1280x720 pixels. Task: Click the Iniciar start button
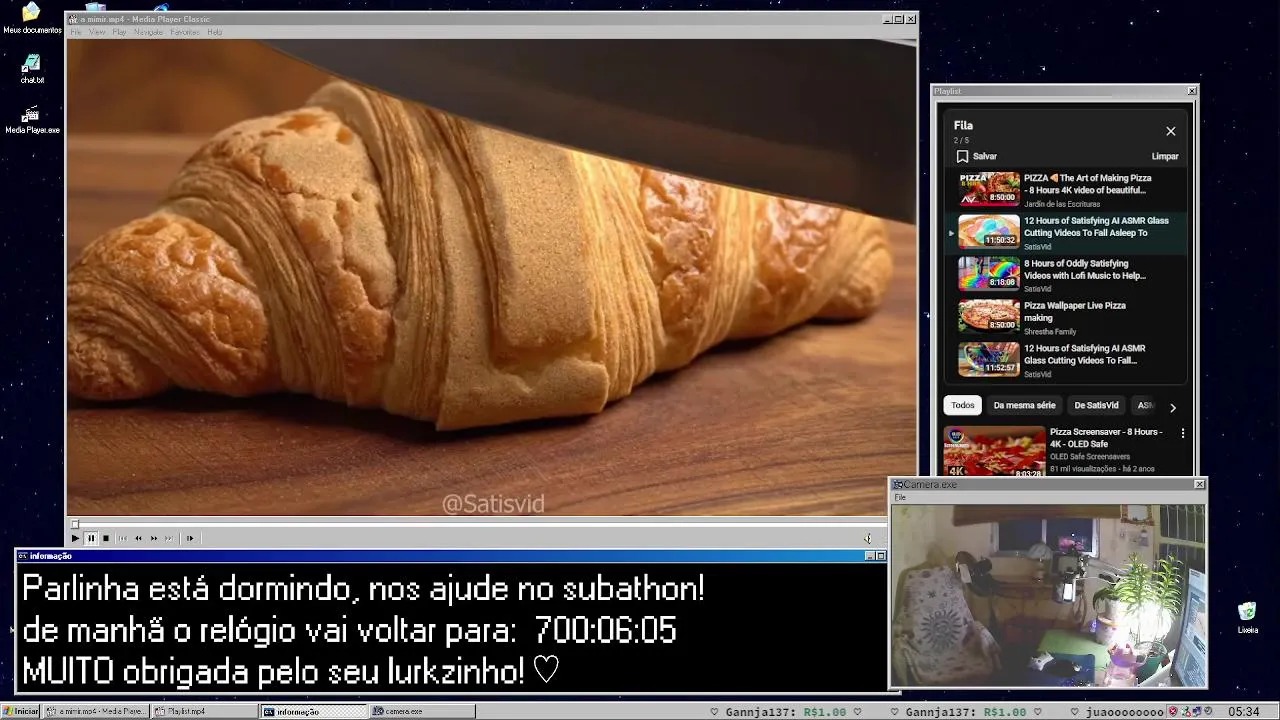20,711
